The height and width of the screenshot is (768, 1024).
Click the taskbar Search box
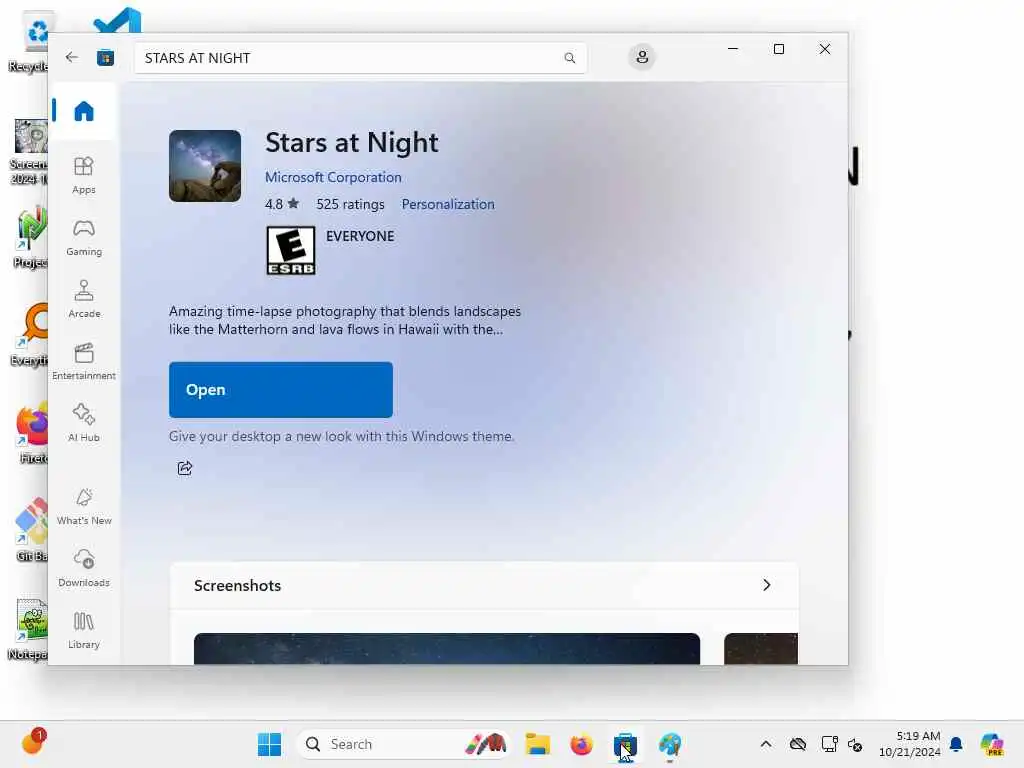click(402, 744)
